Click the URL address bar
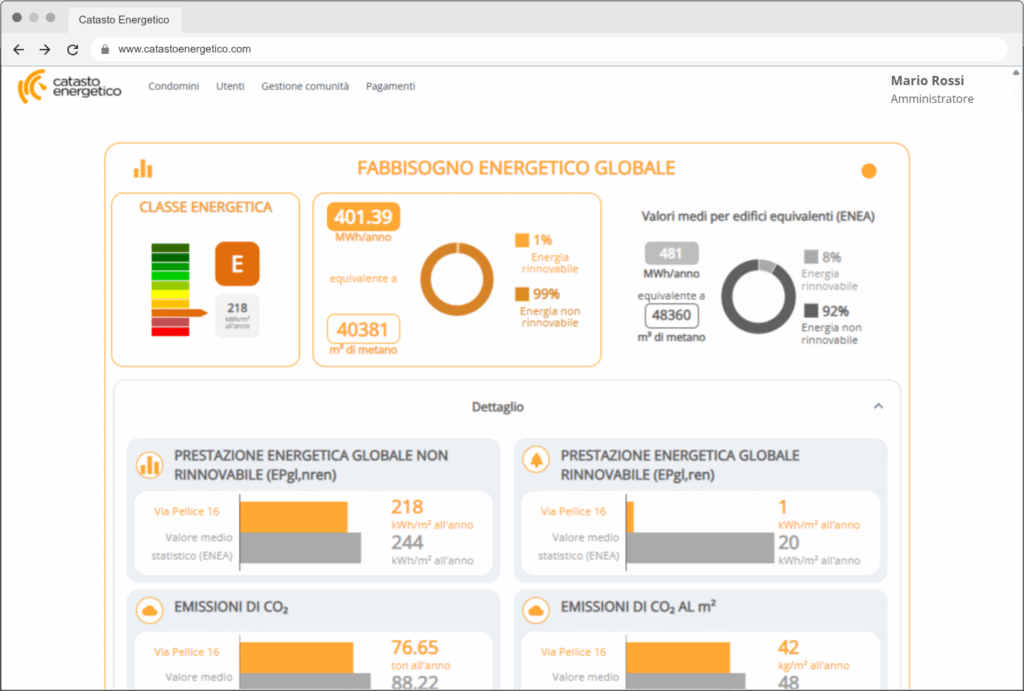This screenshot has width=1024, height=691. pos(550,49)
